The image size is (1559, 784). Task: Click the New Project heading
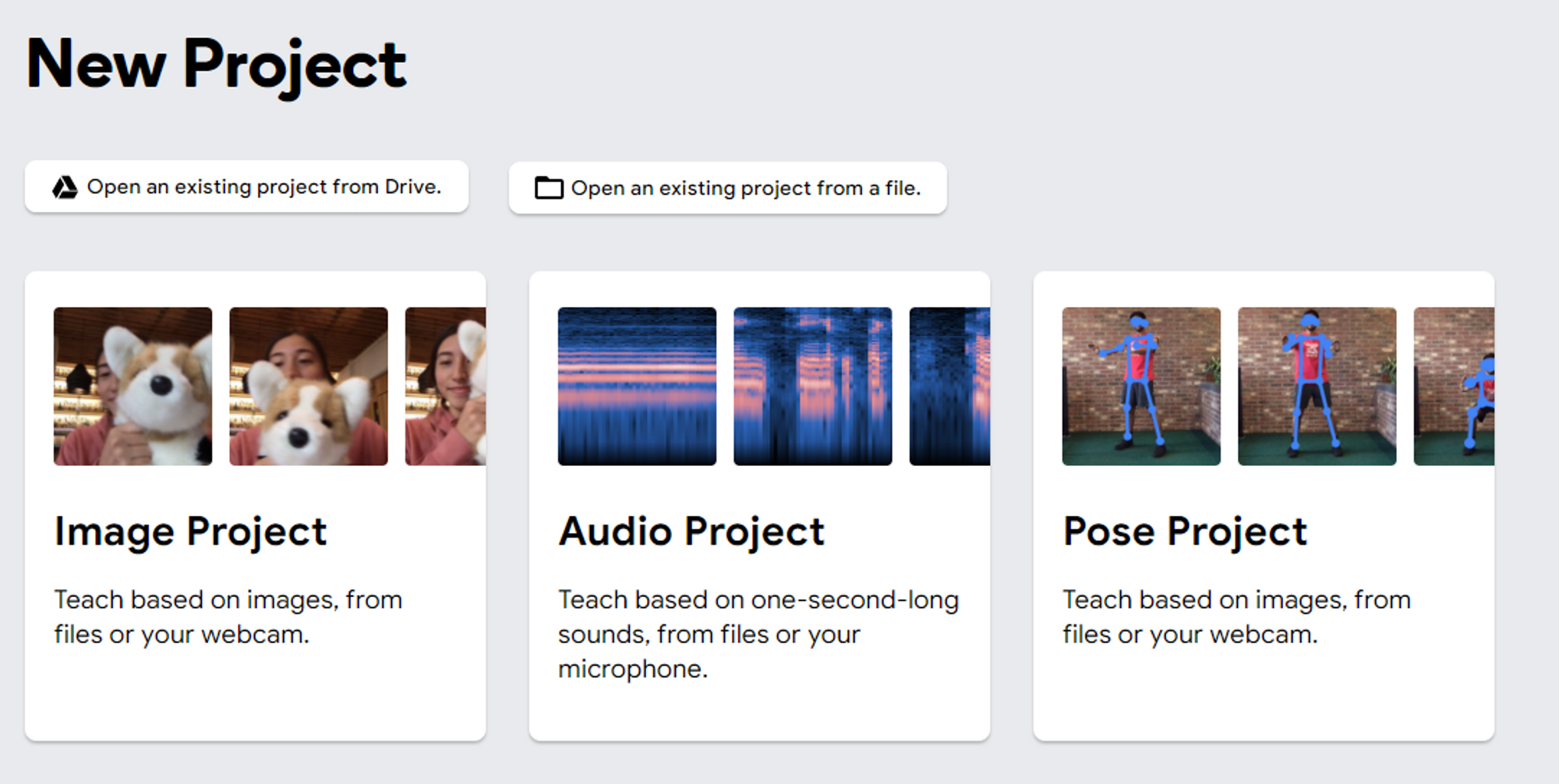[216, 65]
